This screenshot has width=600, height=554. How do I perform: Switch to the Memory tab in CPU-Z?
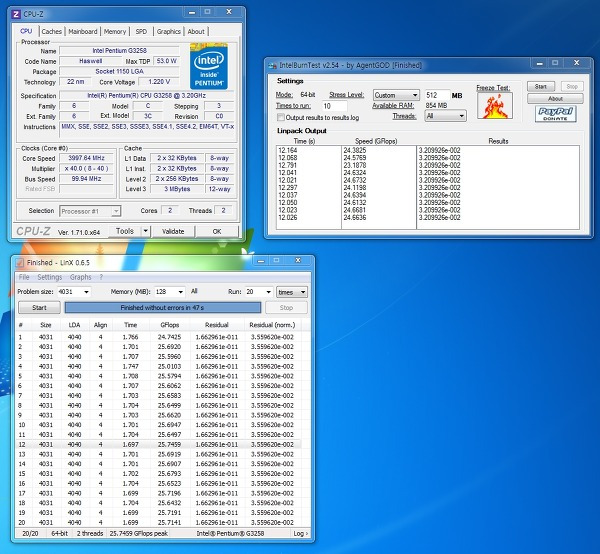115,31
